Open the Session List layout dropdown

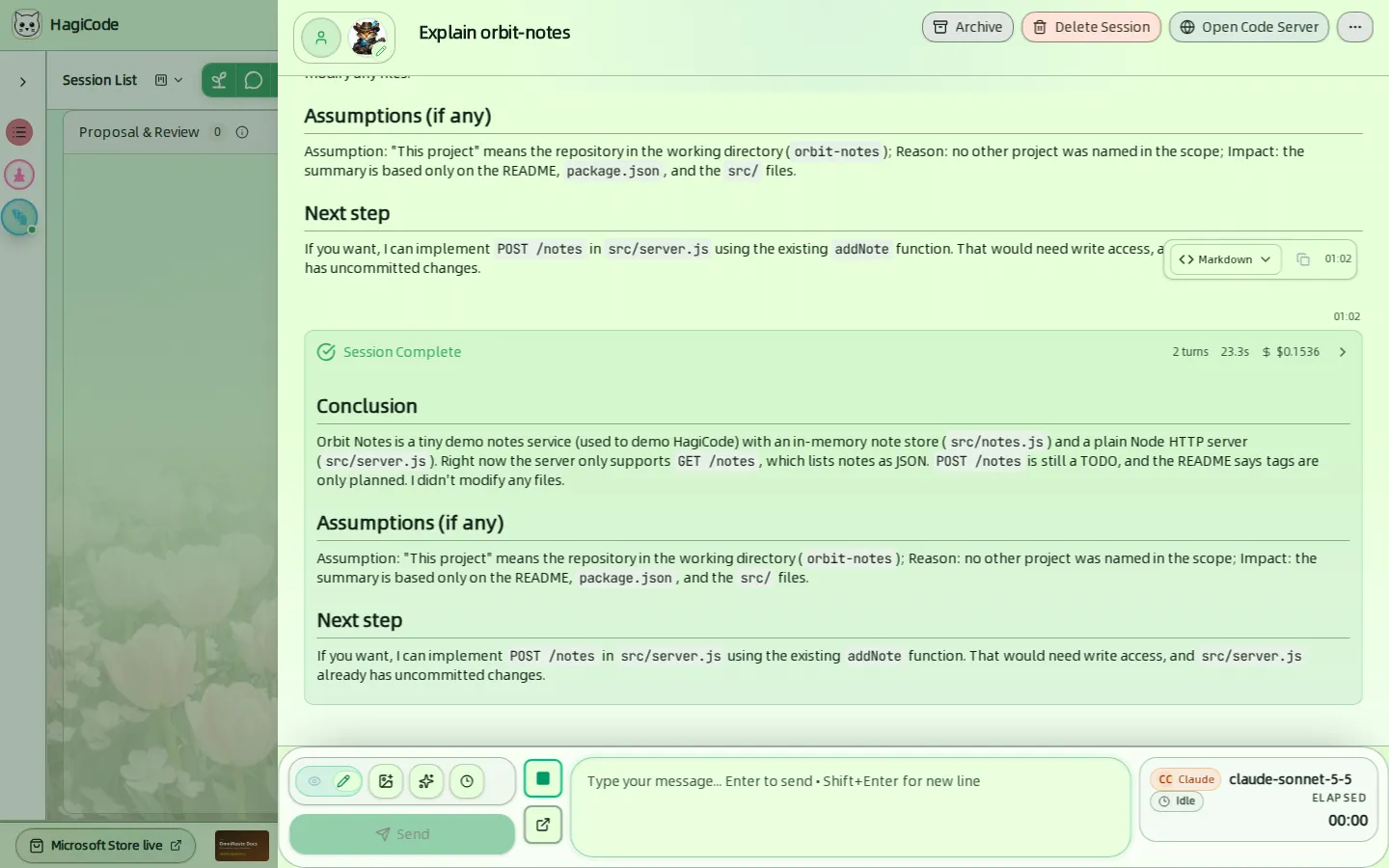(x=169, y=80)
